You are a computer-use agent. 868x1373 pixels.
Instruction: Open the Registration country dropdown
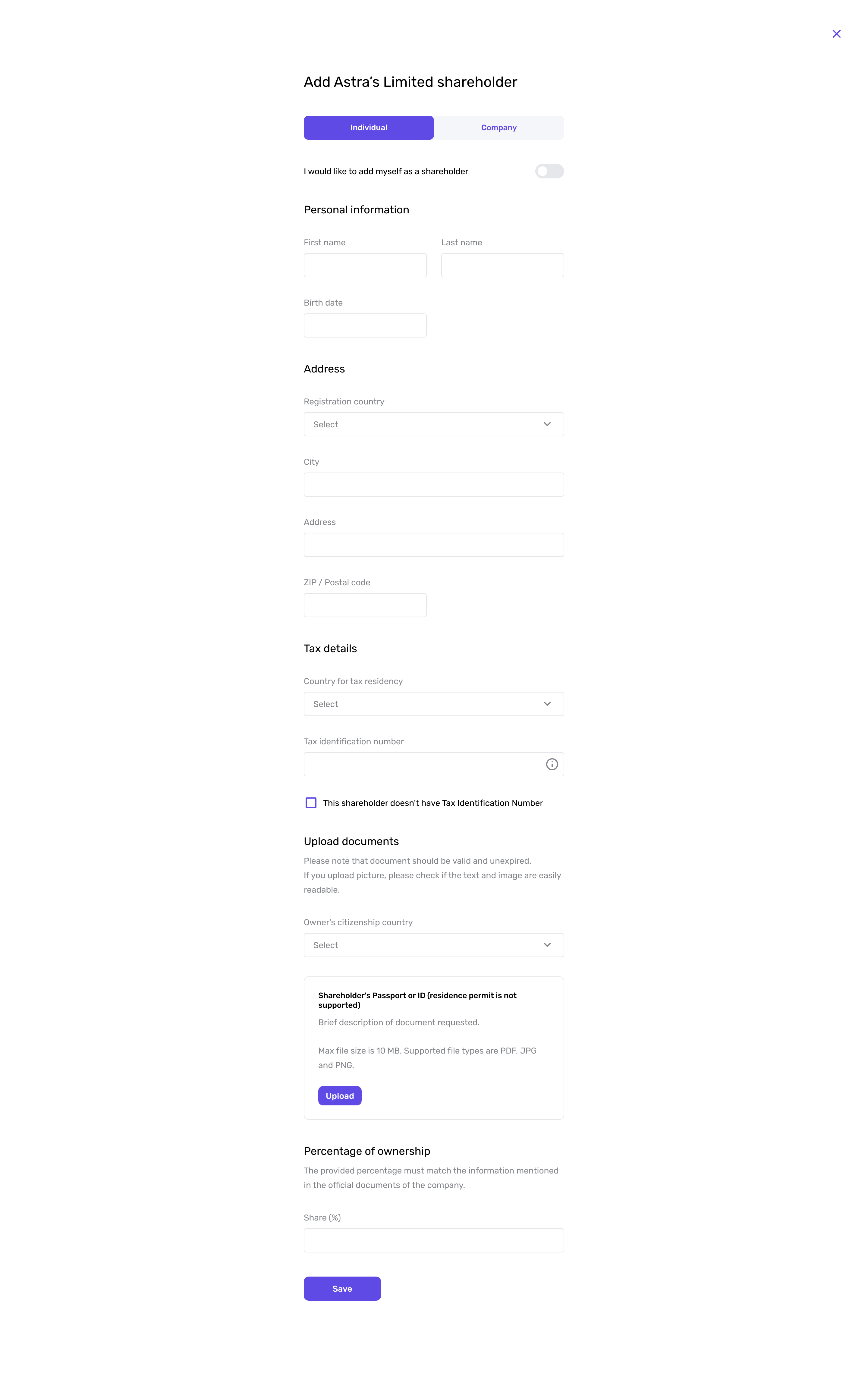click(433, 424)
